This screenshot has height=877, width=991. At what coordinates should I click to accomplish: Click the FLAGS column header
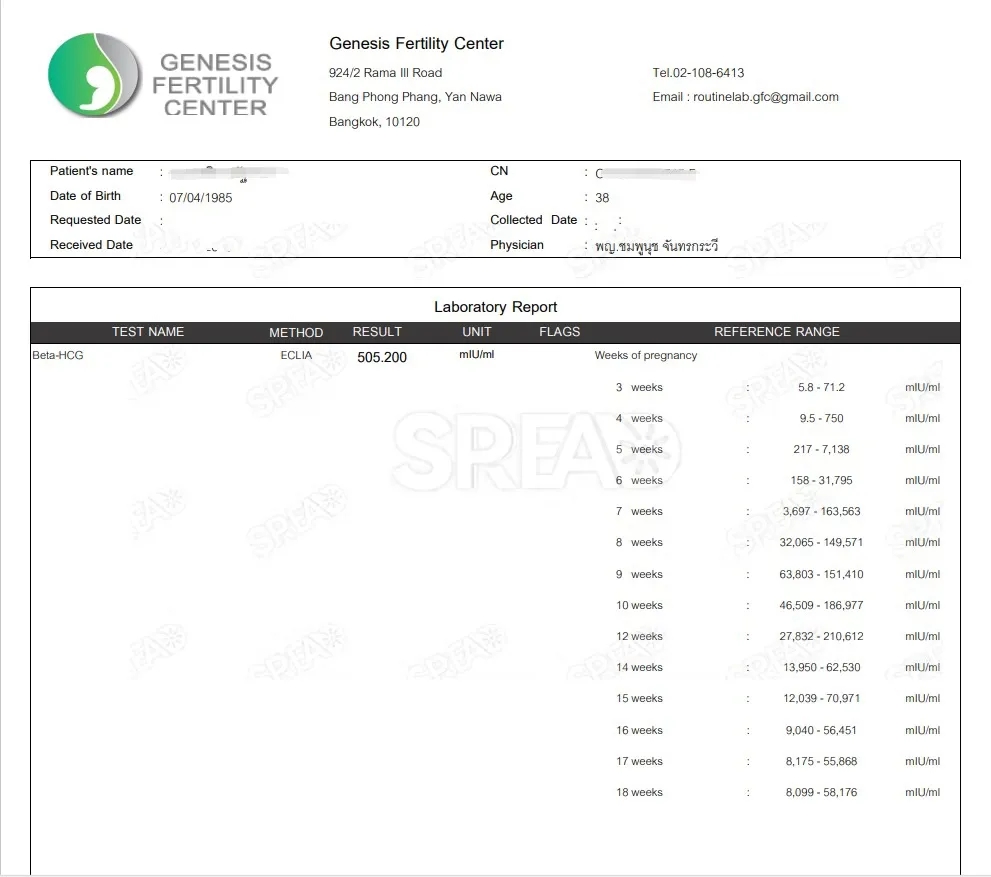point(559,332)
